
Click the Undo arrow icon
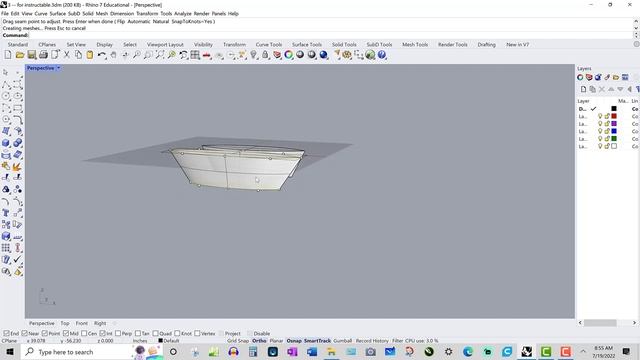click(x=101, y=55)
